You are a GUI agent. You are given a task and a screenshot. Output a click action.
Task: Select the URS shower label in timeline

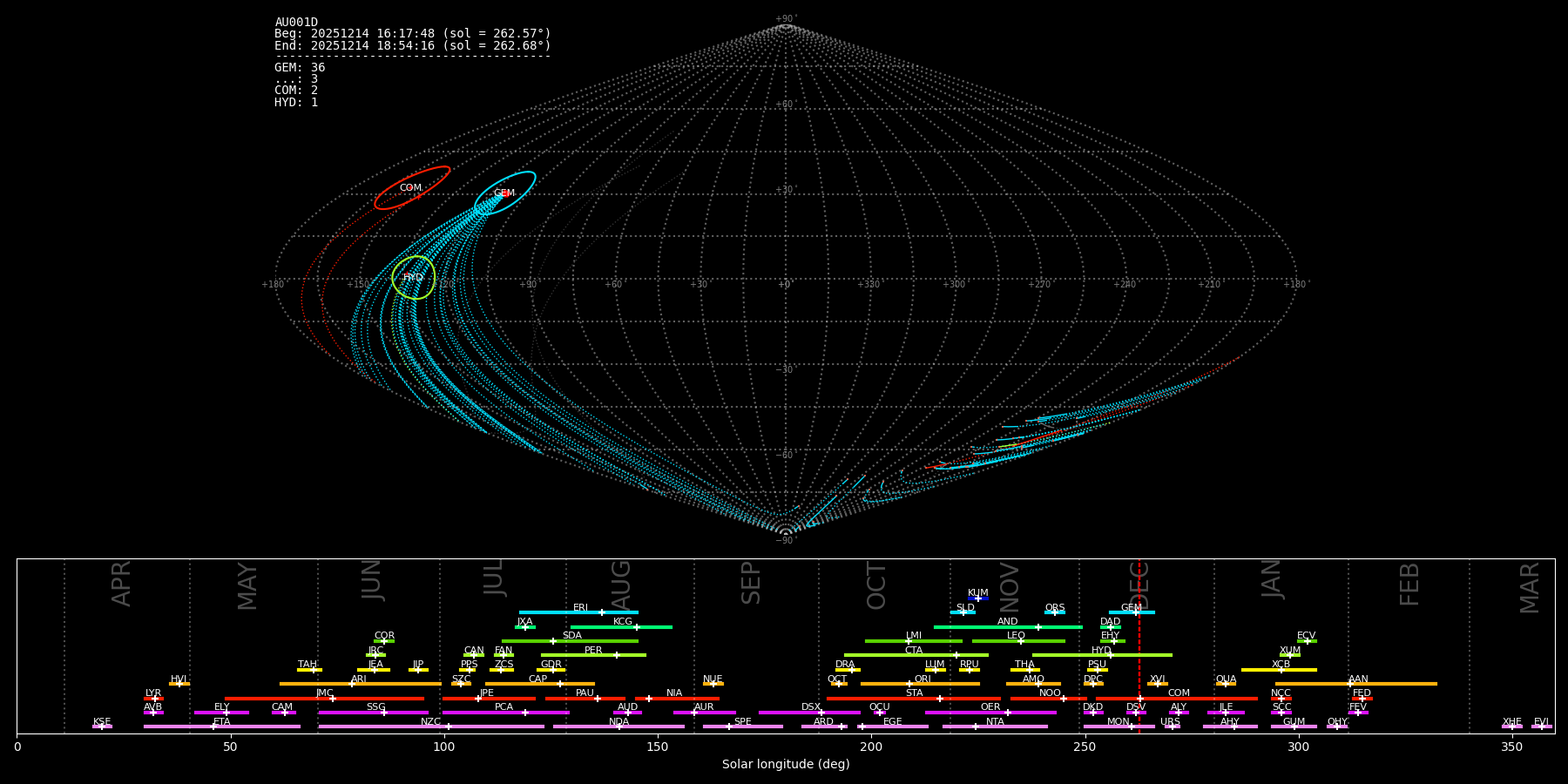coord(1170,722)
